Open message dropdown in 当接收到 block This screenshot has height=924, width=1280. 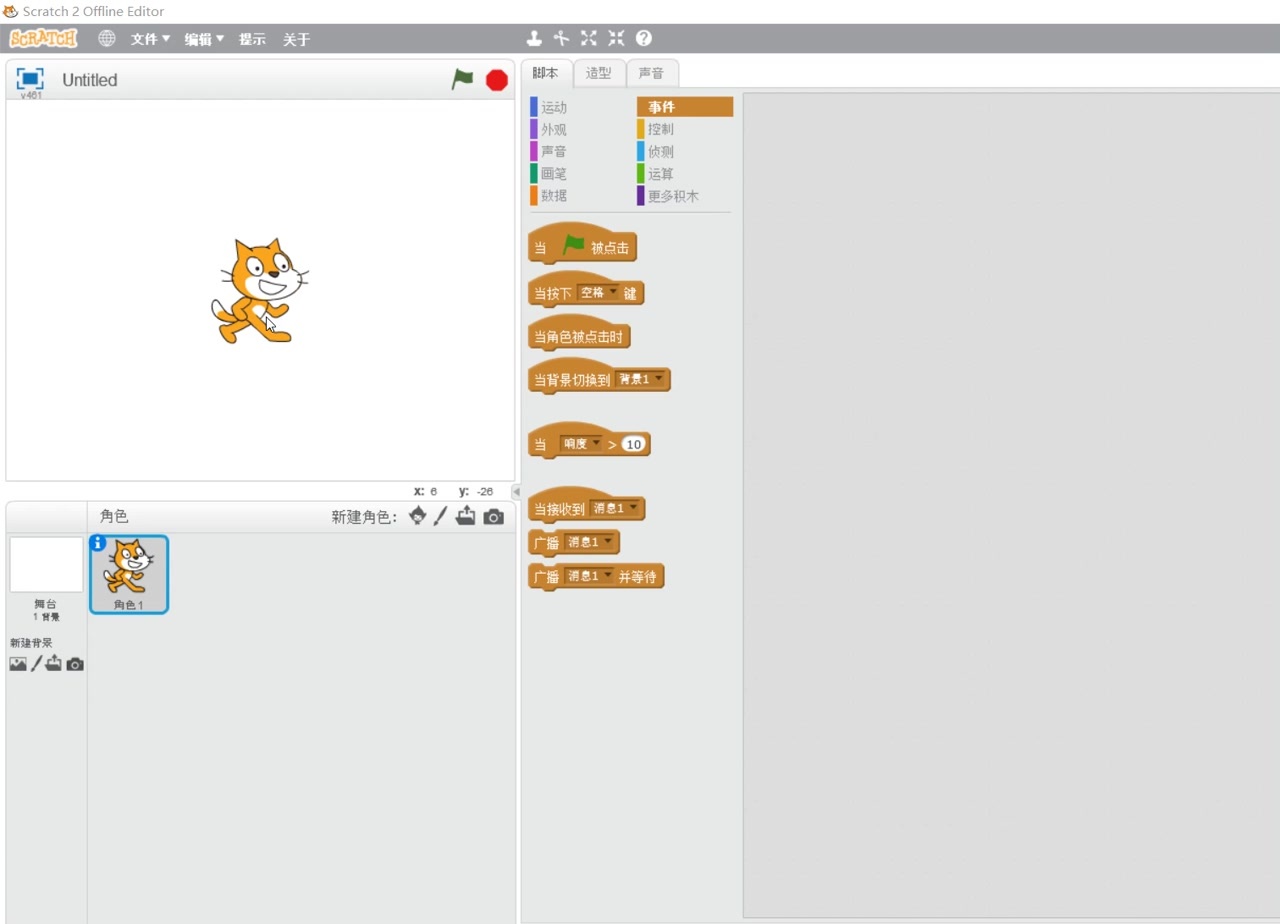pyautogui.click(x=614, y=509)
